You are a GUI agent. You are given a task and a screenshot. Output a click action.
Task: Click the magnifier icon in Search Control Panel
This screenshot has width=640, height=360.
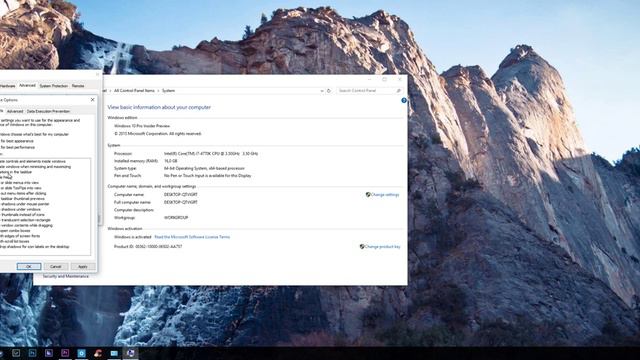click(x=399, y=91)
